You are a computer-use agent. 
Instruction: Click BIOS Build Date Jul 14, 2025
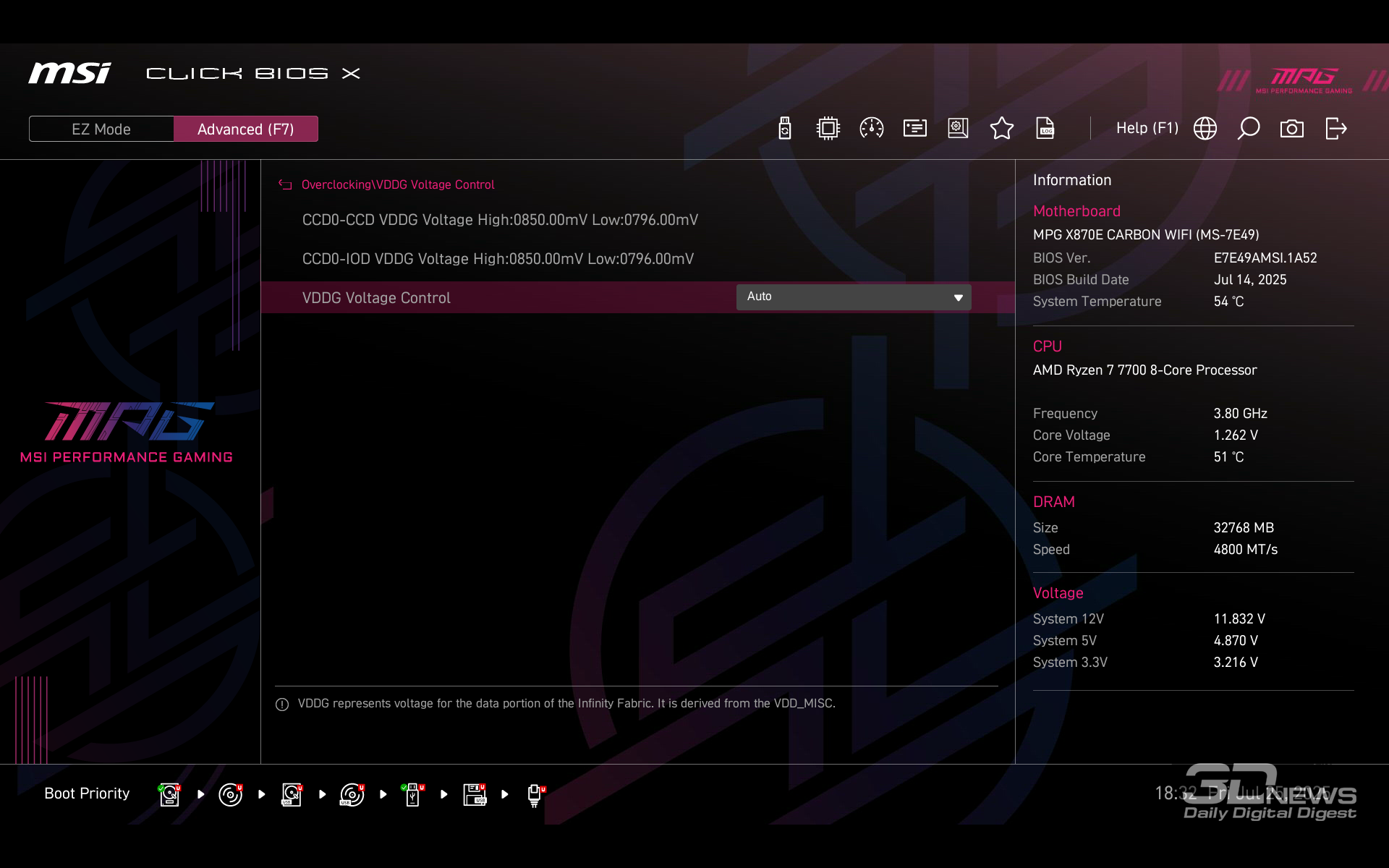[1250, 280]
